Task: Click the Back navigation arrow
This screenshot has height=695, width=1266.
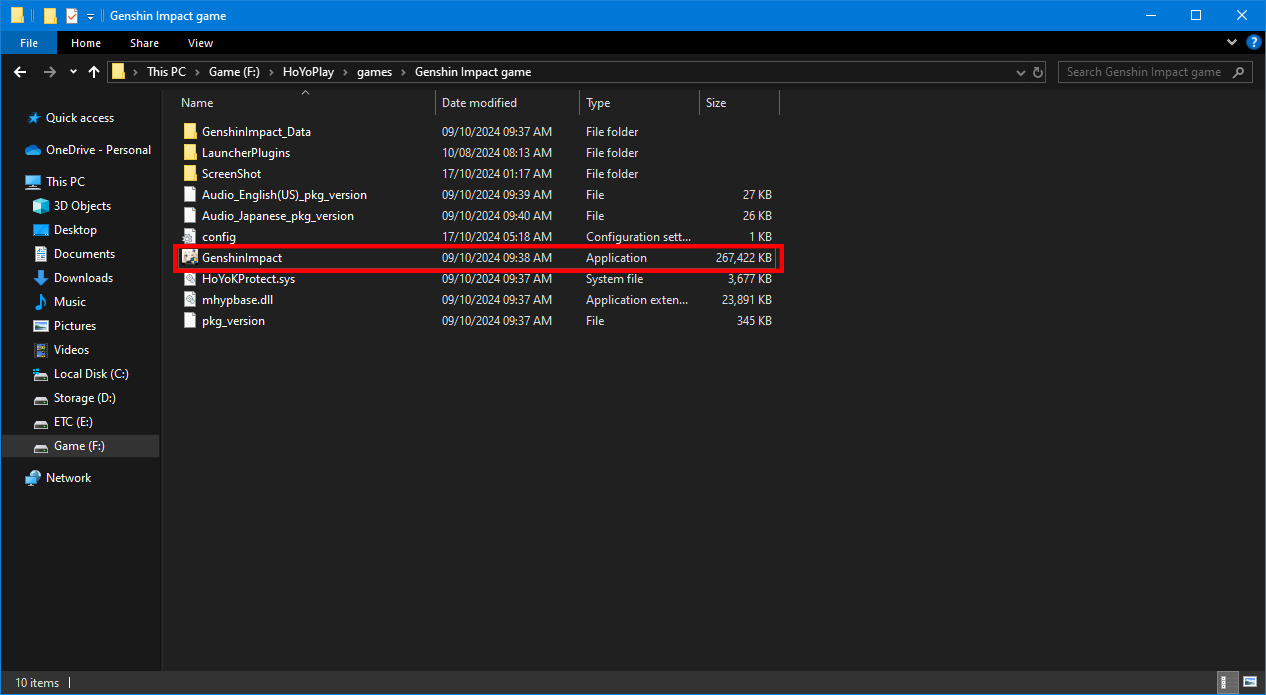Action: 19,71
